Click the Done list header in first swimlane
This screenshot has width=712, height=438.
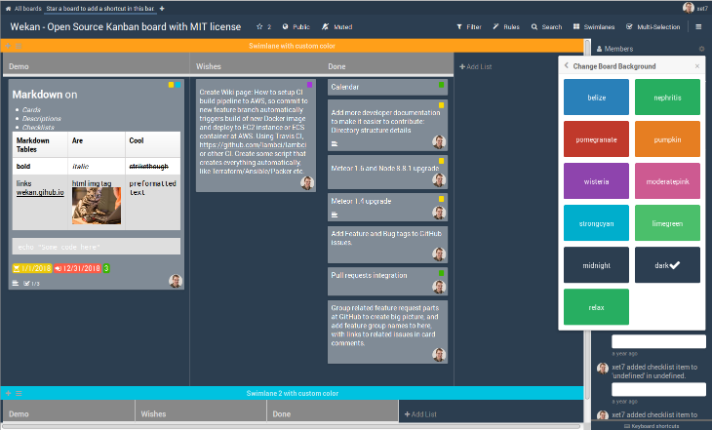pyautogui.click(x=337, y=66)
